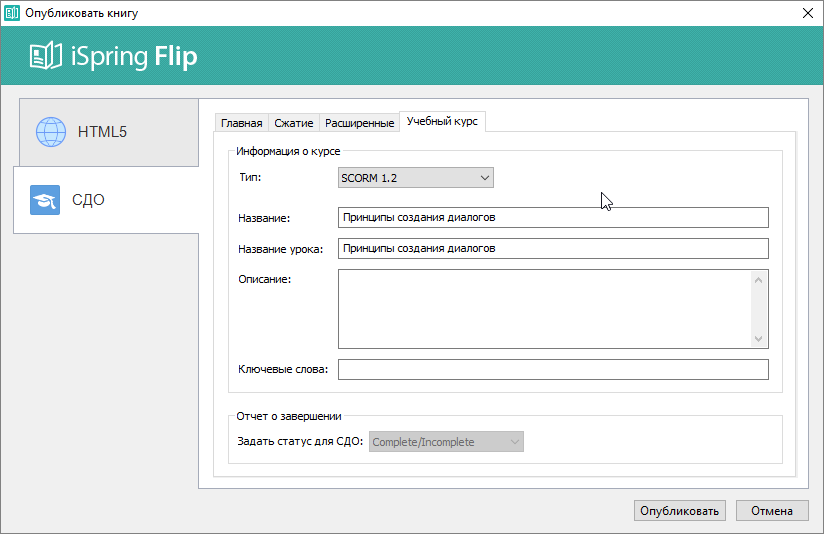Select the HTML5 globe icon

[51, 132]
